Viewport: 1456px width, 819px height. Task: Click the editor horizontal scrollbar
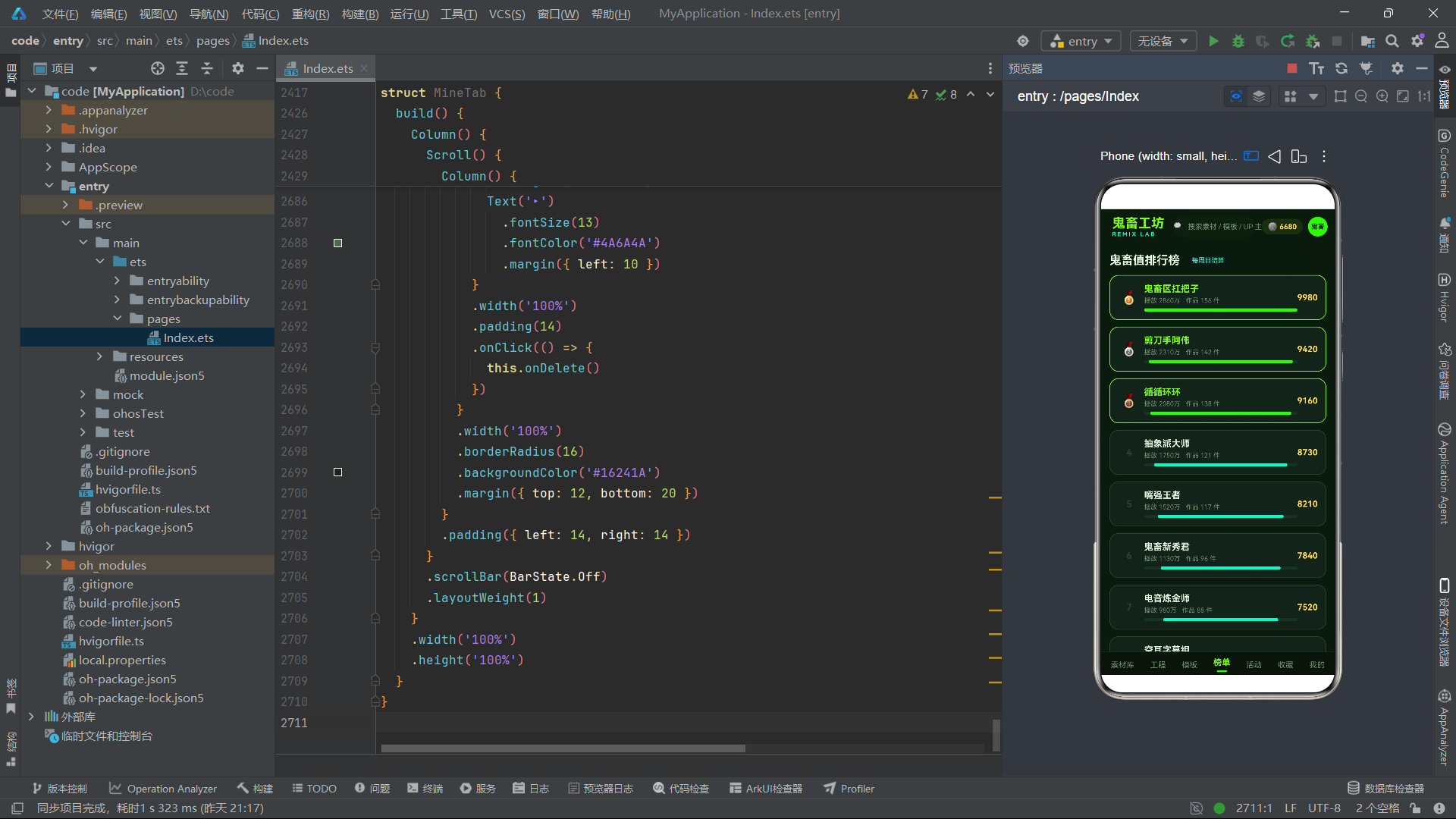[x=563, y=748]
